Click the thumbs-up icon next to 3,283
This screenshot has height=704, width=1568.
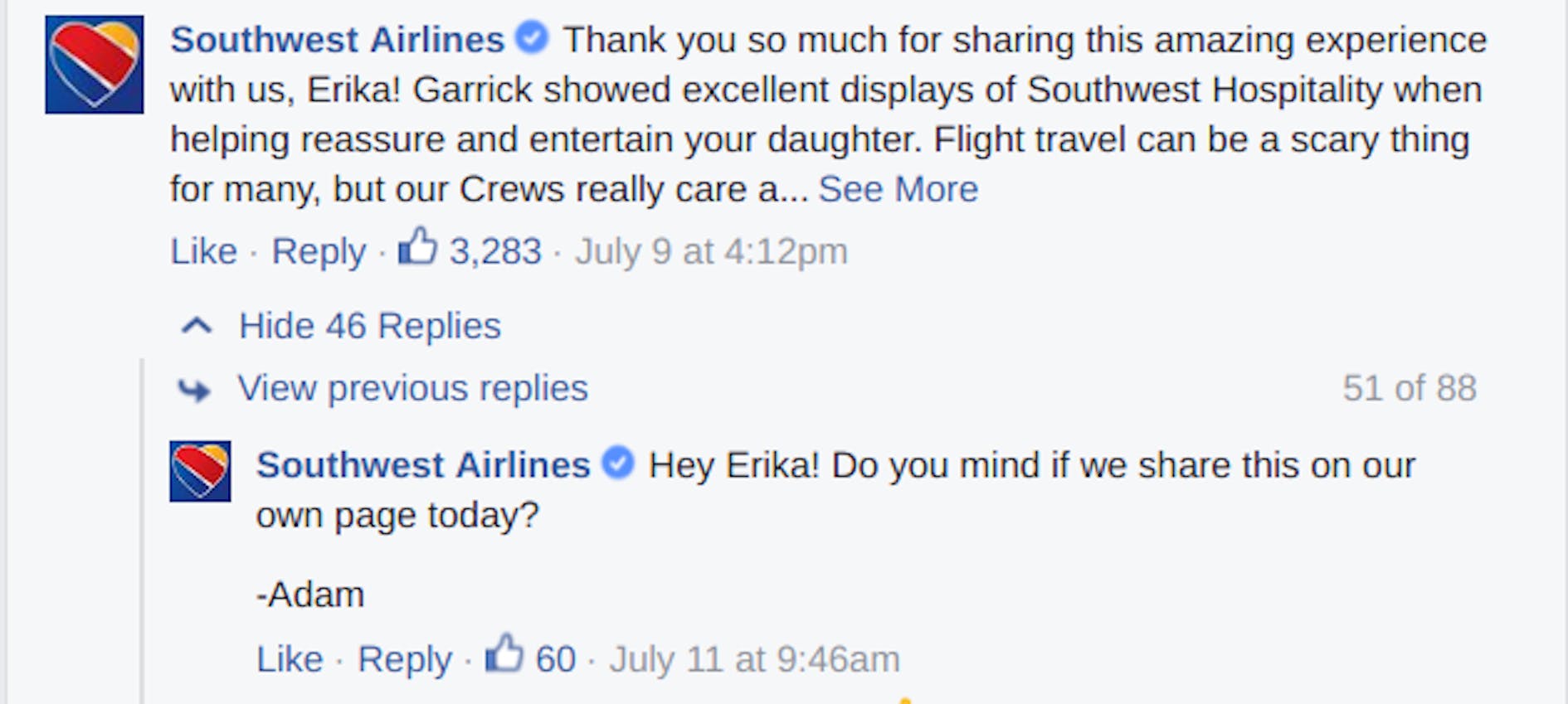tap(417, 246)
